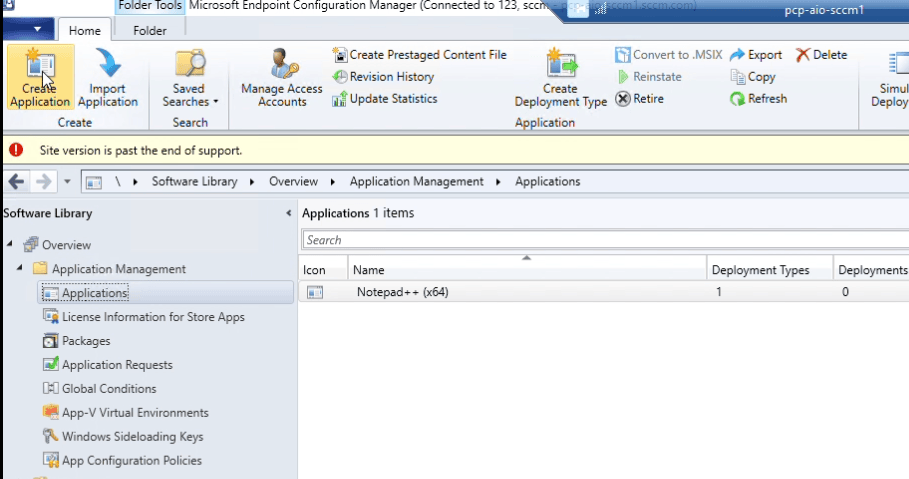The width and height of the screenshot is (909, 479).
Task: Click the Retire ribbon button
Action: tap(639, 99)
